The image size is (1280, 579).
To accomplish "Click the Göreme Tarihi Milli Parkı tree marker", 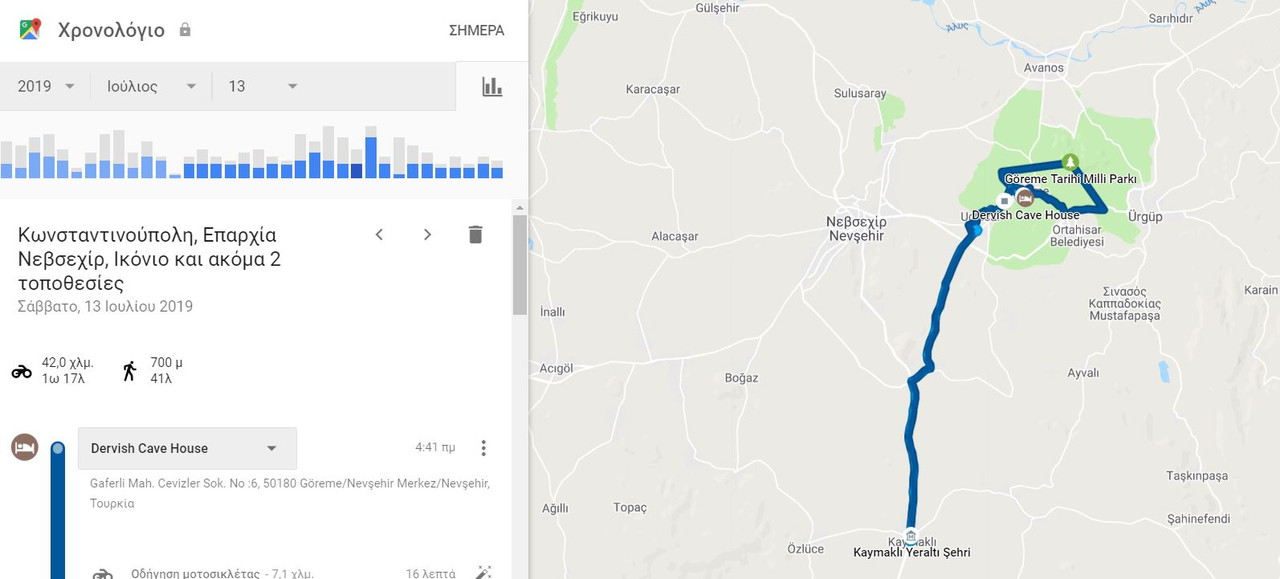I will point(1070,161).
